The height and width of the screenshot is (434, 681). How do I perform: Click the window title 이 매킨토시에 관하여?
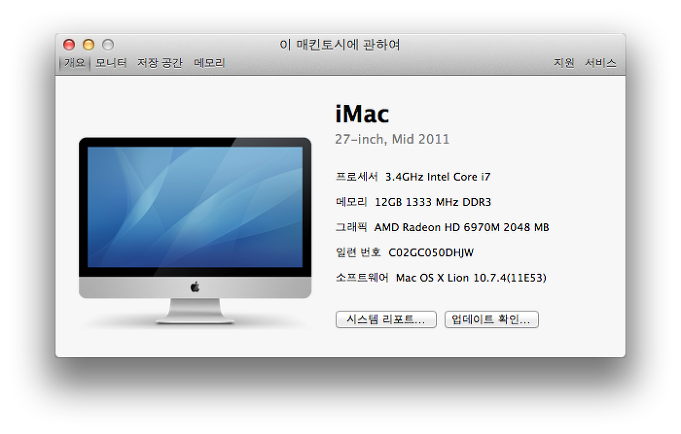click(x=340, y=45)
